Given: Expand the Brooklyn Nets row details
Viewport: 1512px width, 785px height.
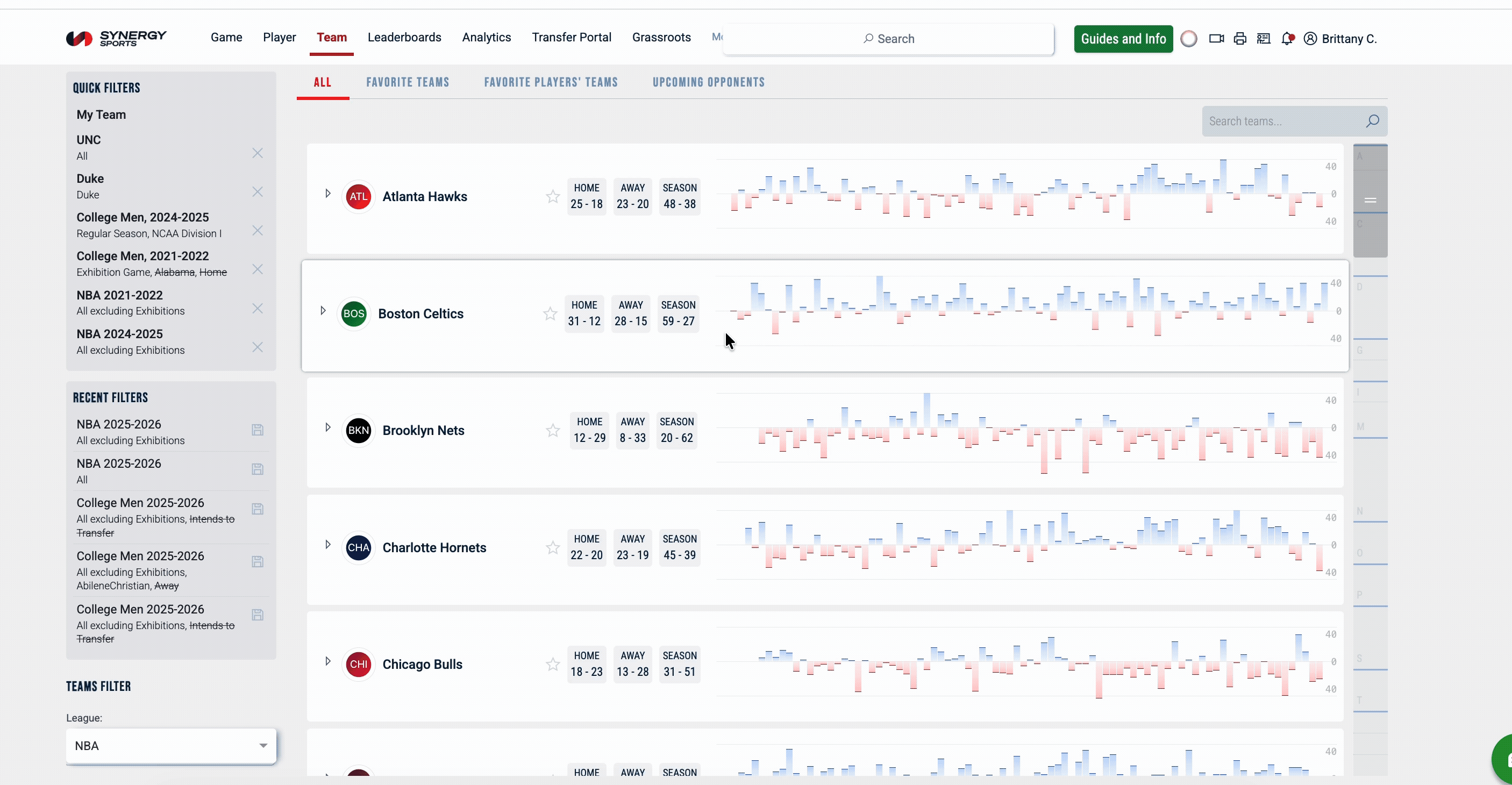Looking at the screenshot, I should [327, 427].
